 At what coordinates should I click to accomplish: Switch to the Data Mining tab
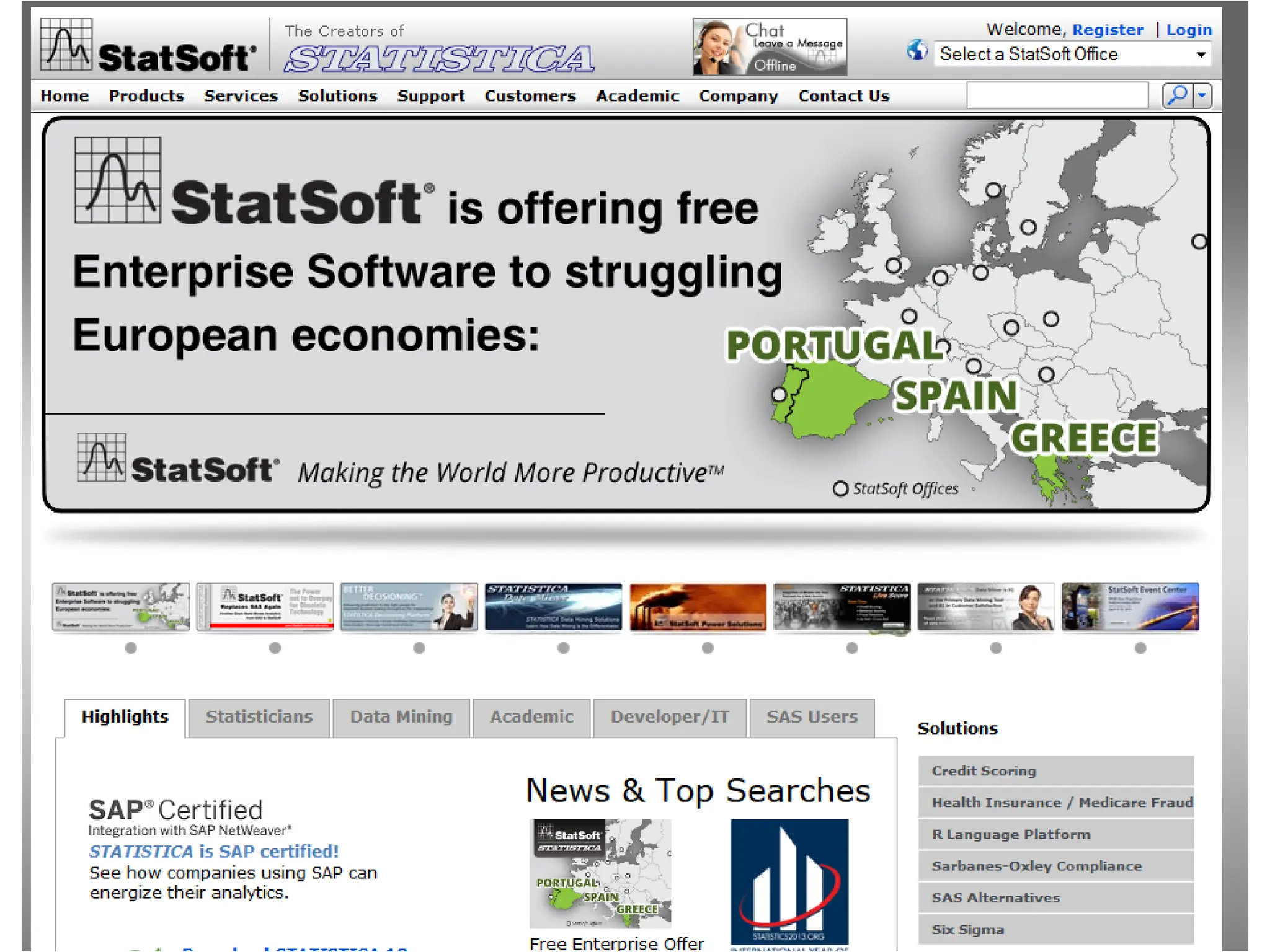click(x=401, y=717)
